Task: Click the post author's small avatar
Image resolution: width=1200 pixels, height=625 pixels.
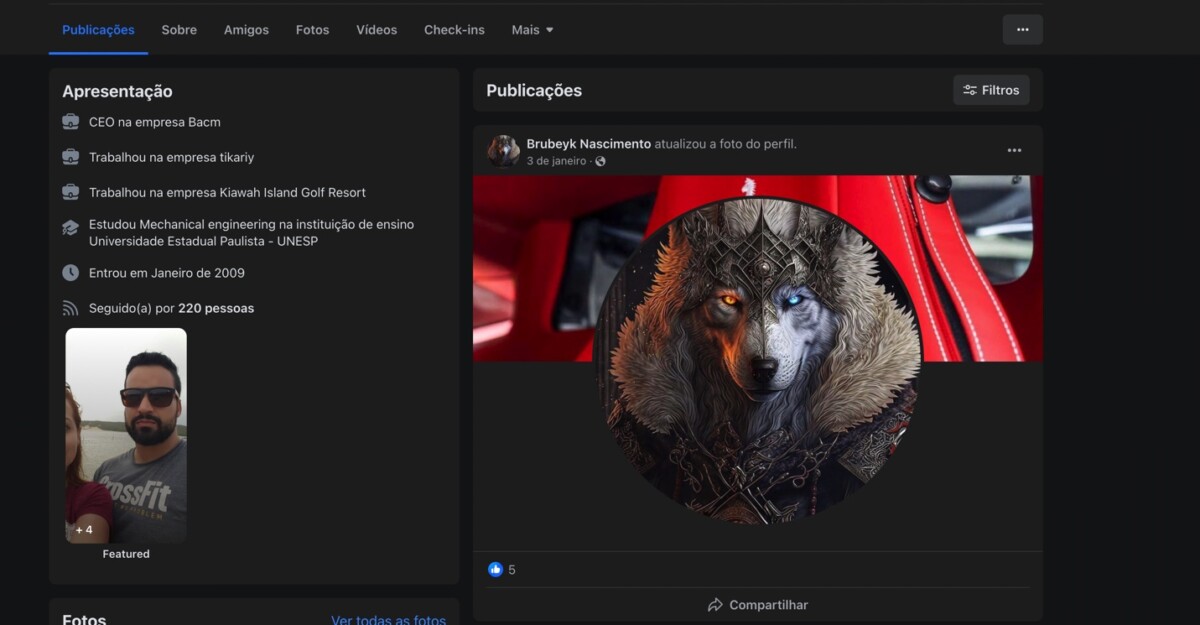Action: [x=503, y=151]
